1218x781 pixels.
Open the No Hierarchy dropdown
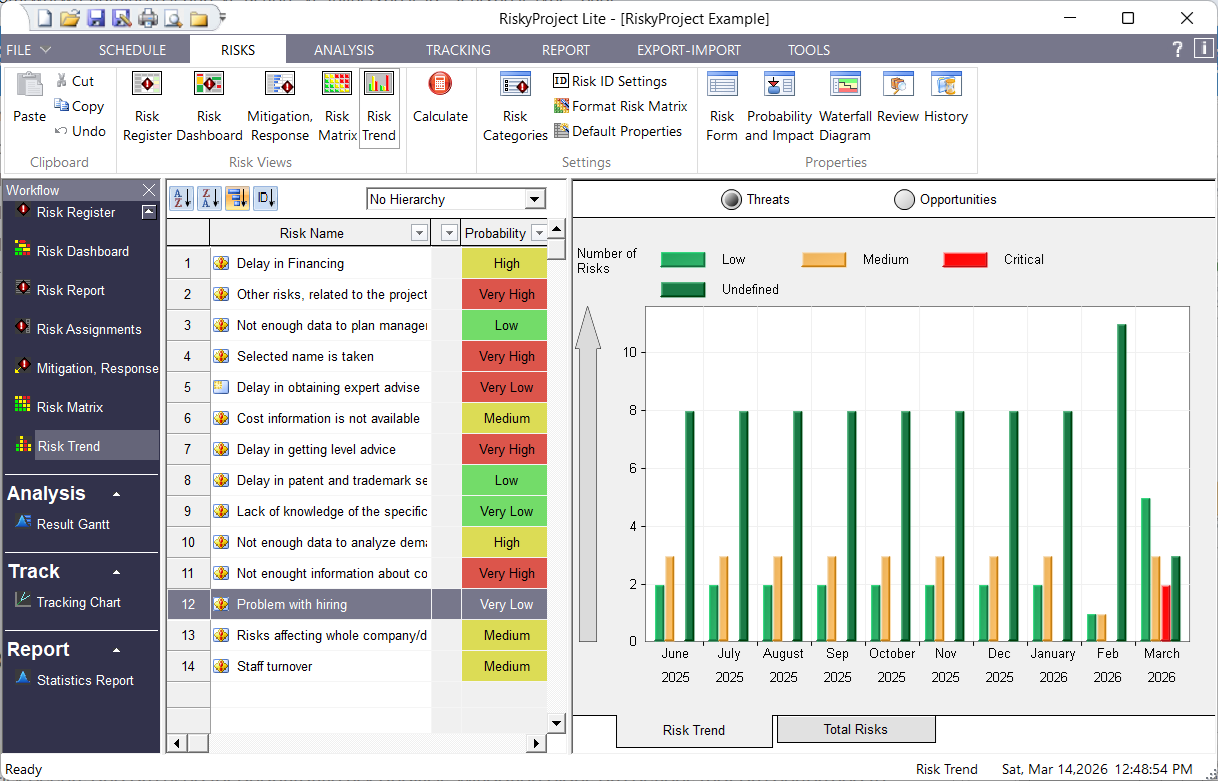pyautogui.click(x=535, y=200)
